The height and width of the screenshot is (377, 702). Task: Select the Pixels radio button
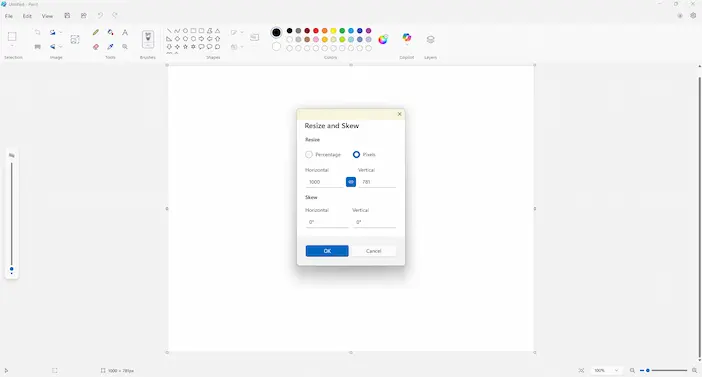356,154
